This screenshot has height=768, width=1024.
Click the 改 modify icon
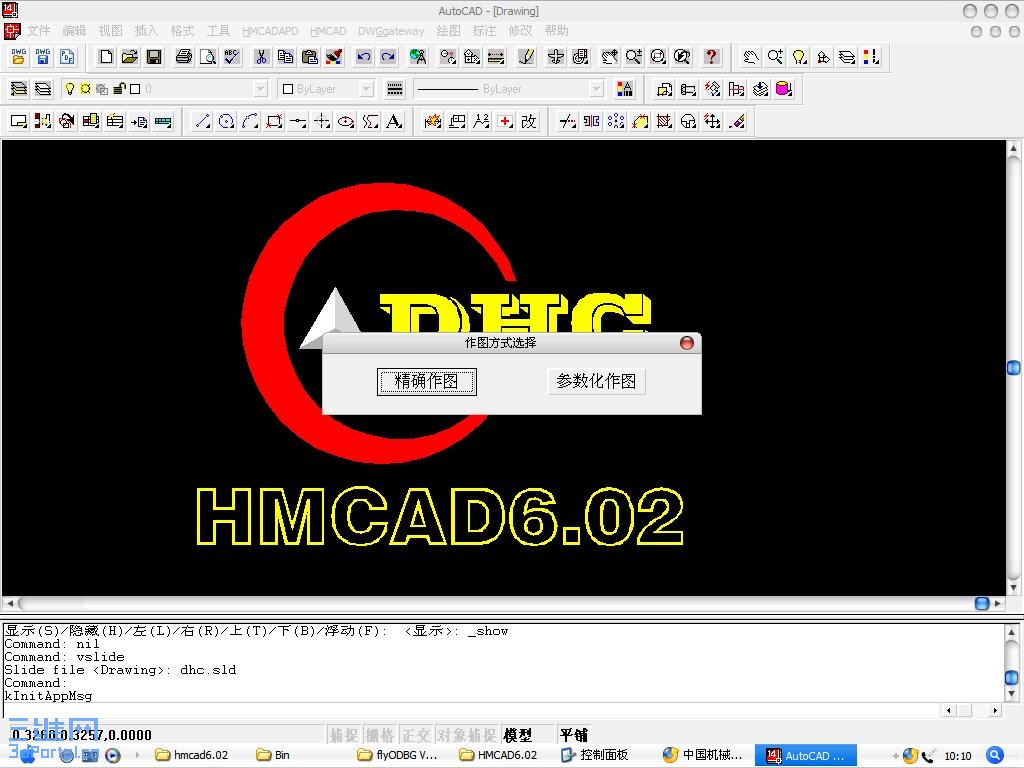pyautogui.click(x=529, y=121)
